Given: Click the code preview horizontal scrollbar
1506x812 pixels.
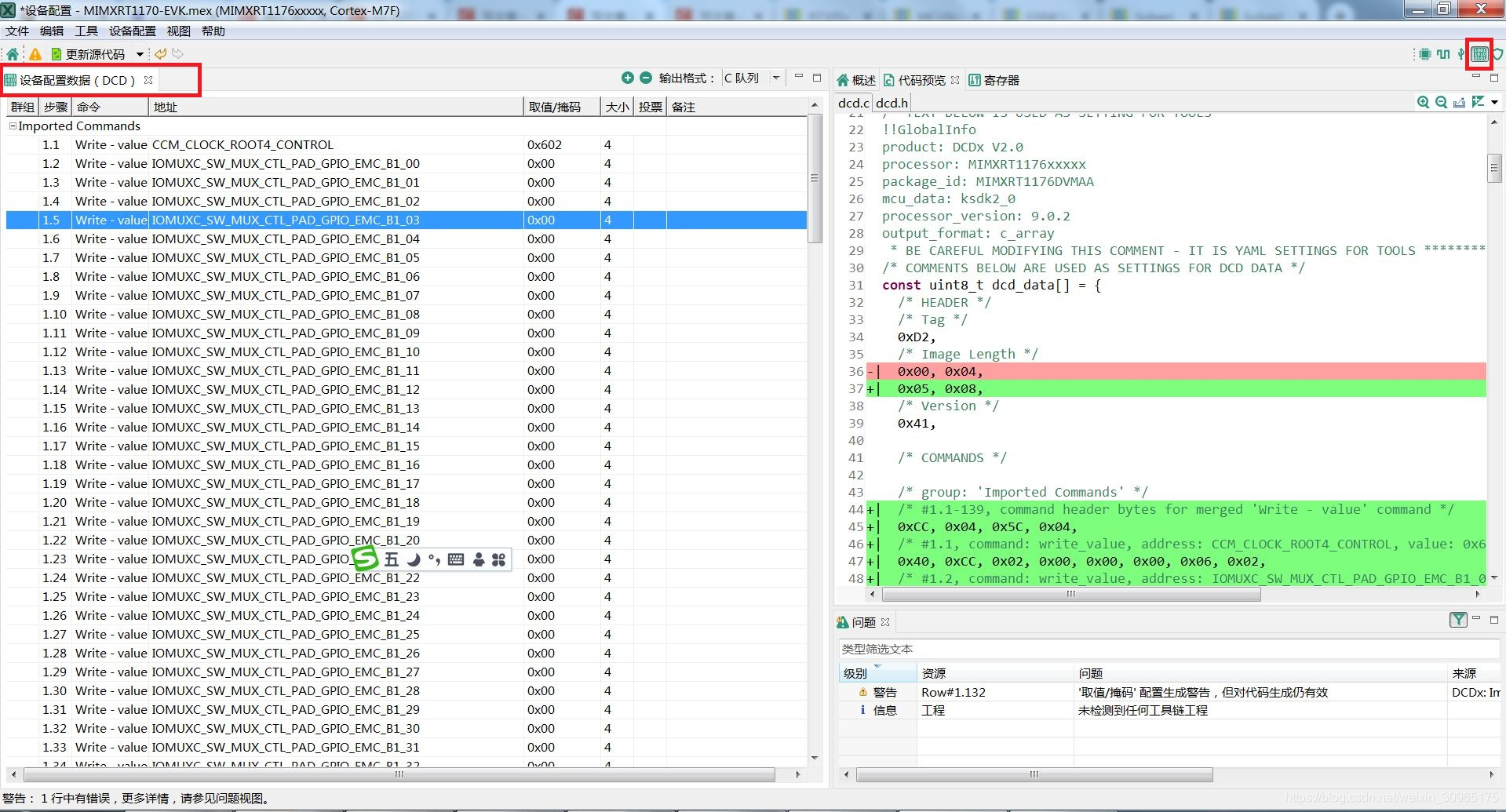Looking at the screenshot, I should click(x=1070, y=595).
